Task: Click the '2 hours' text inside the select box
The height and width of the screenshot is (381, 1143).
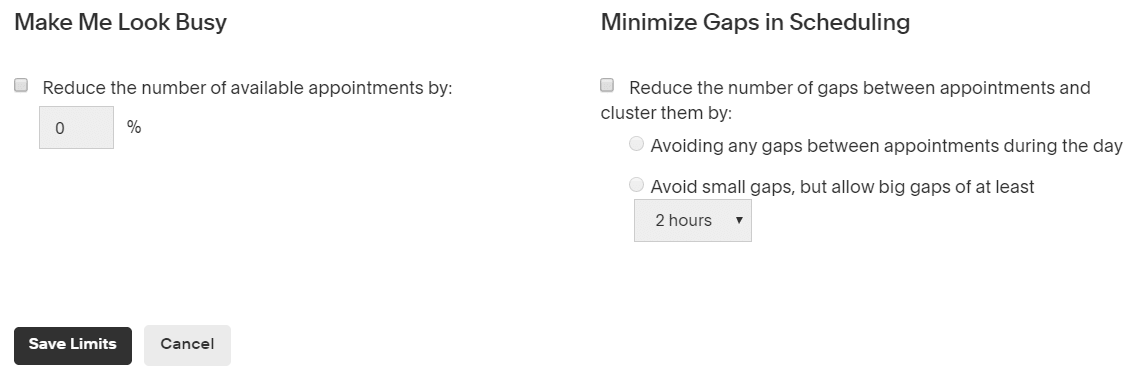Action: 684,221
